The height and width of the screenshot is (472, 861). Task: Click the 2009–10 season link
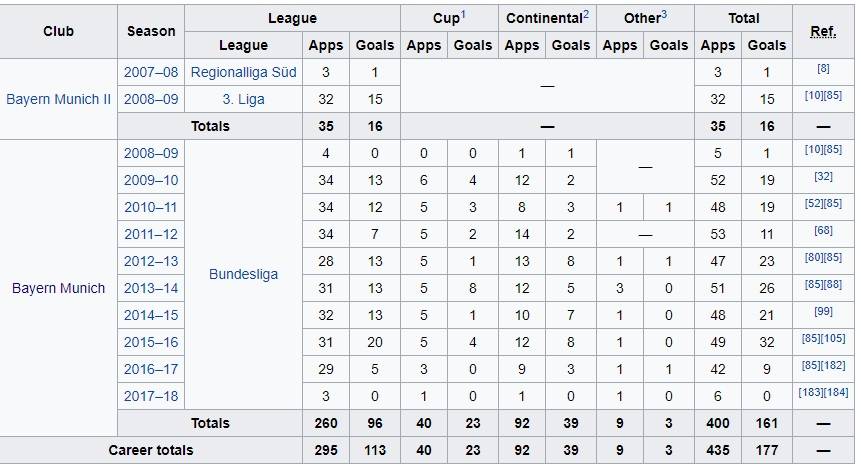[x=151, y=180]
